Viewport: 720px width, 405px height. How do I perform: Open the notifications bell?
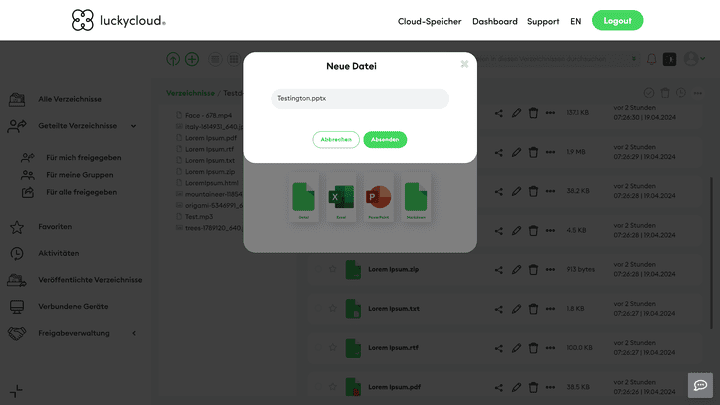tap(651, 59)
